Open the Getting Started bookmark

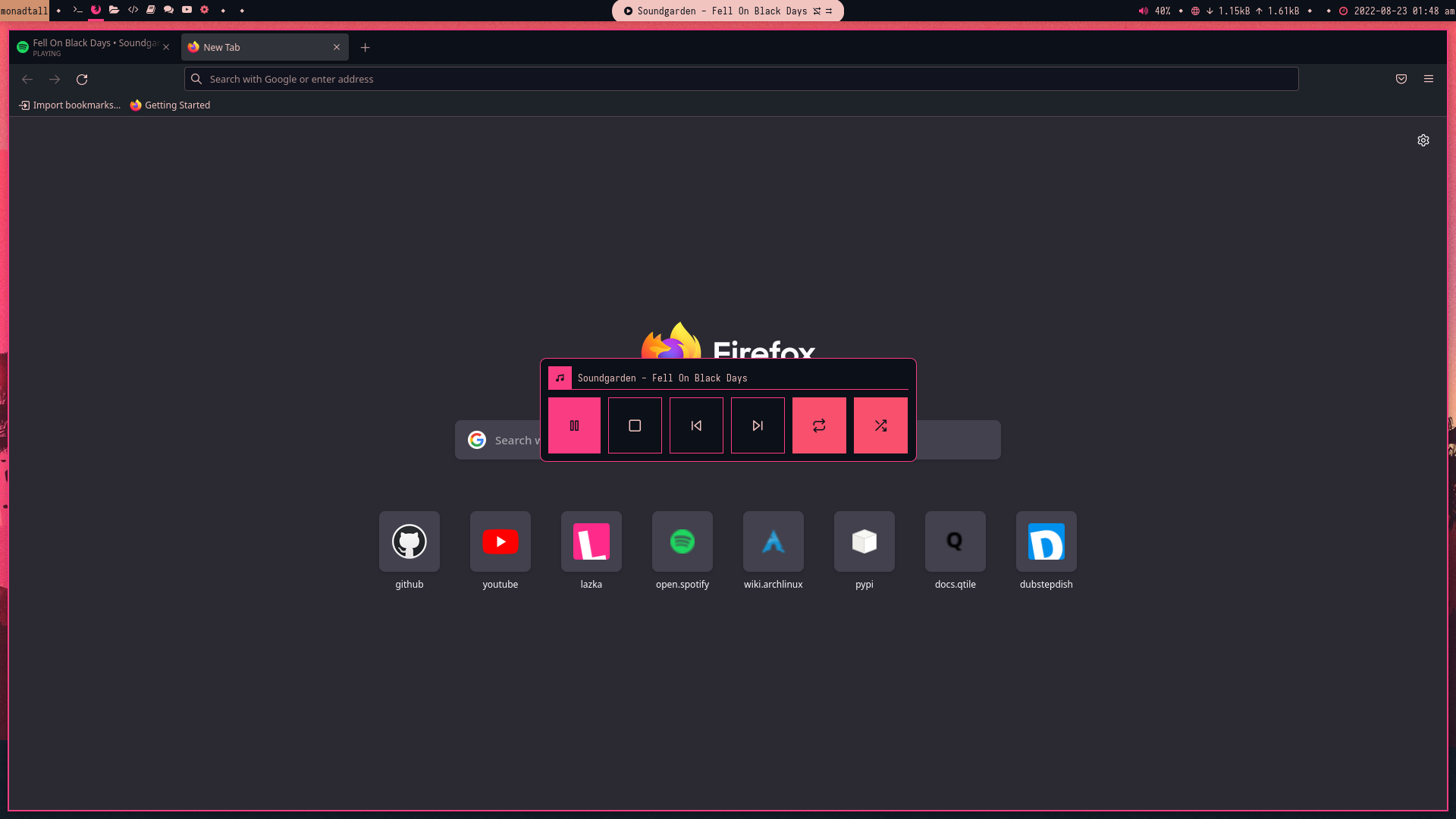pos(170,105)
